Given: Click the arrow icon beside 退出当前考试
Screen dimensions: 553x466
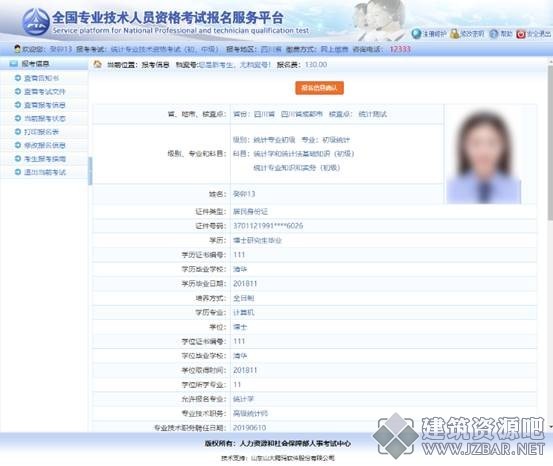Looking at the screenshot, I should (18, 172).
